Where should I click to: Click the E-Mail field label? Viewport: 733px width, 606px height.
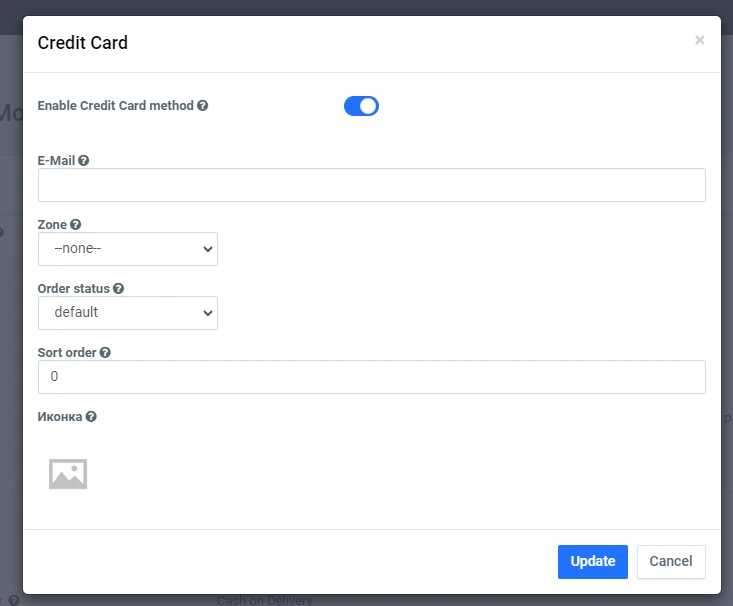pyautogui.click(x=56, y=160)
